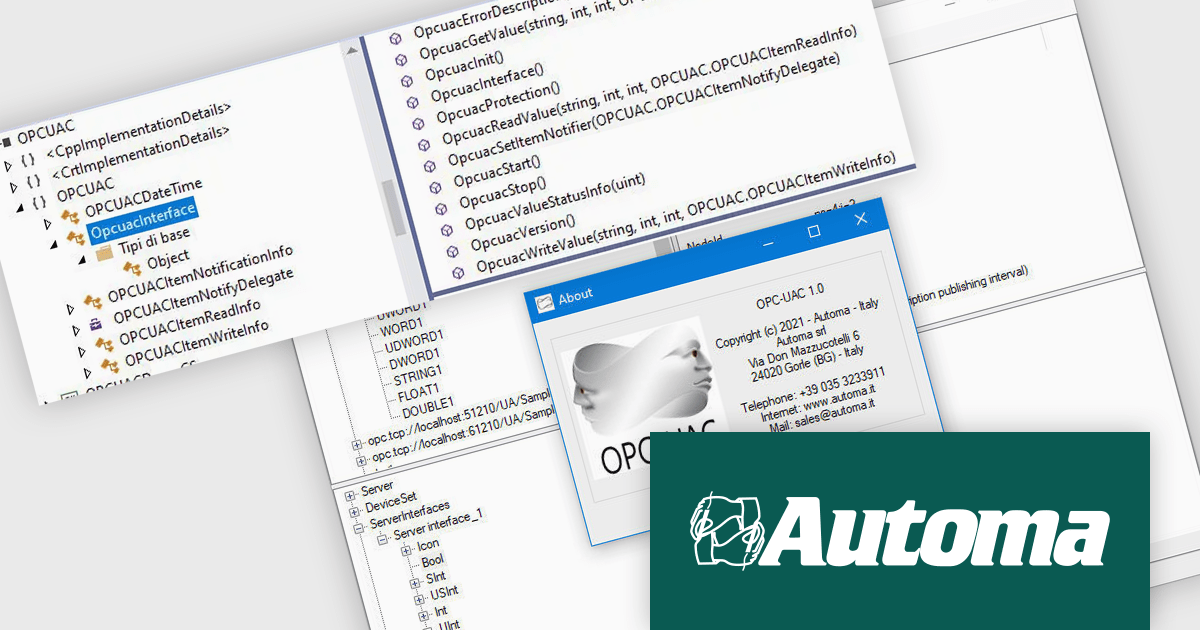Click the class icon beside OpcuacInterface
The image size is (1200, 630).
pyautogui.click(x=75, y=238)
